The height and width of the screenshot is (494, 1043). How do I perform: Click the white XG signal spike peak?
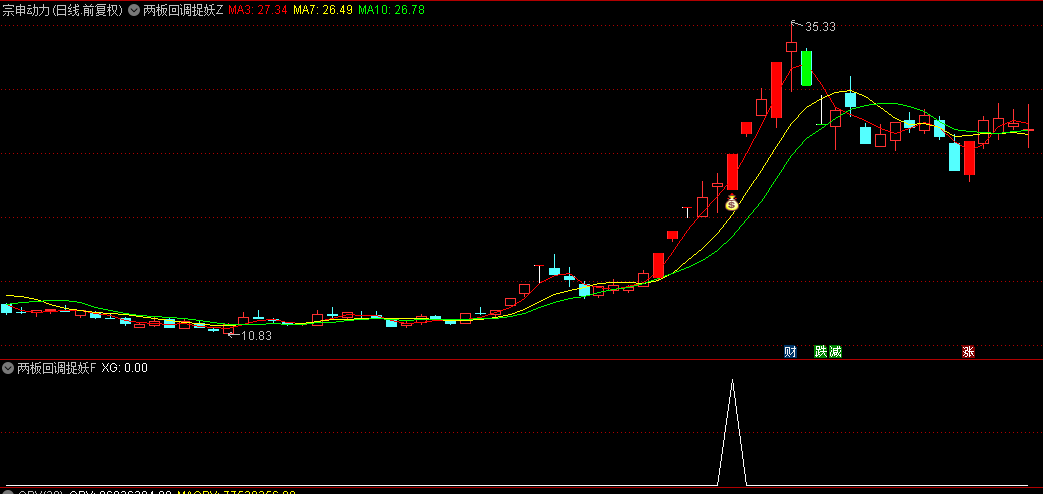click(732, 380)
